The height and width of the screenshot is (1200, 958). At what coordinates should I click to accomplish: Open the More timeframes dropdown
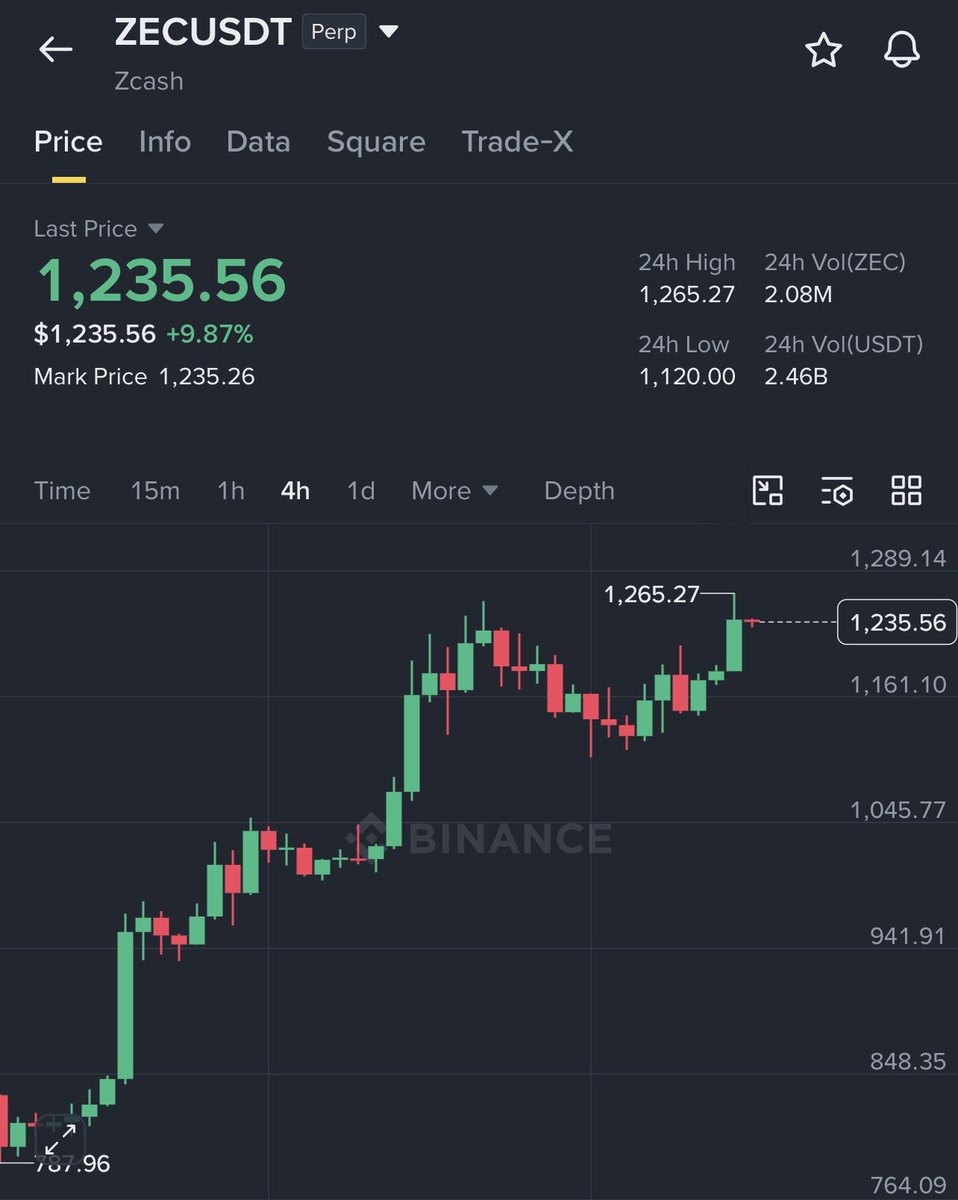454,491
